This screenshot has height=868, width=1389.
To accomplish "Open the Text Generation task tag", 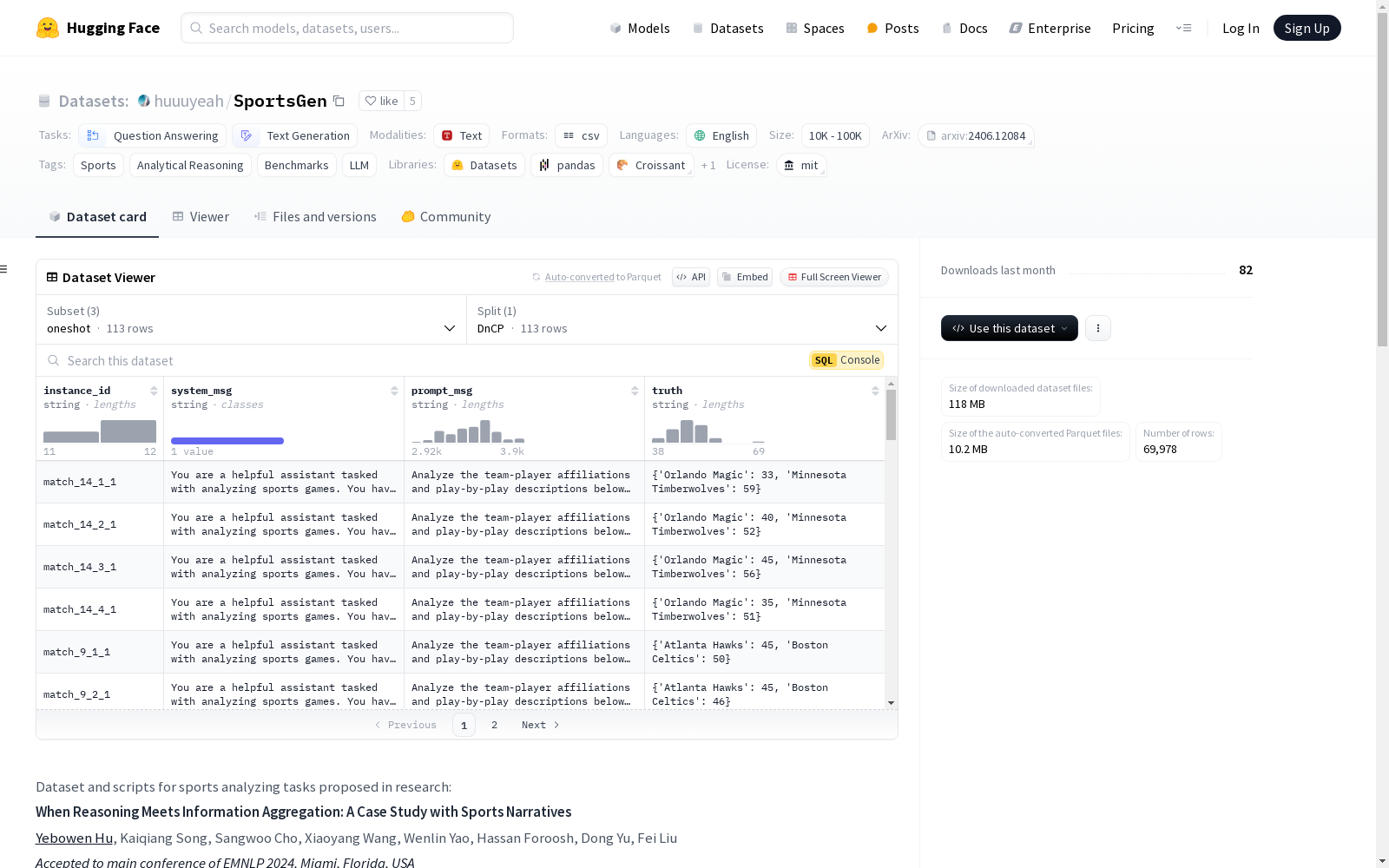I will point(295,135).
